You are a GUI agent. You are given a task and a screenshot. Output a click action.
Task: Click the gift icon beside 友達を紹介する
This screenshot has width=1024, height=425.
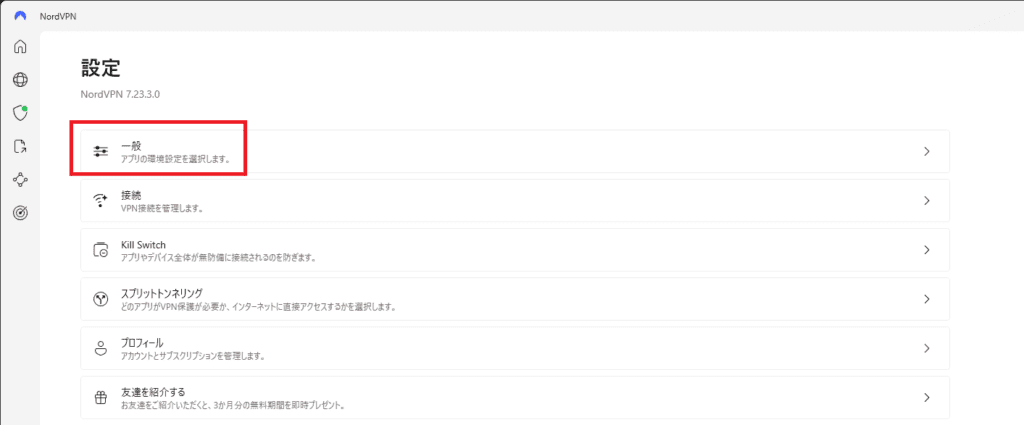(x=100, y=398)
